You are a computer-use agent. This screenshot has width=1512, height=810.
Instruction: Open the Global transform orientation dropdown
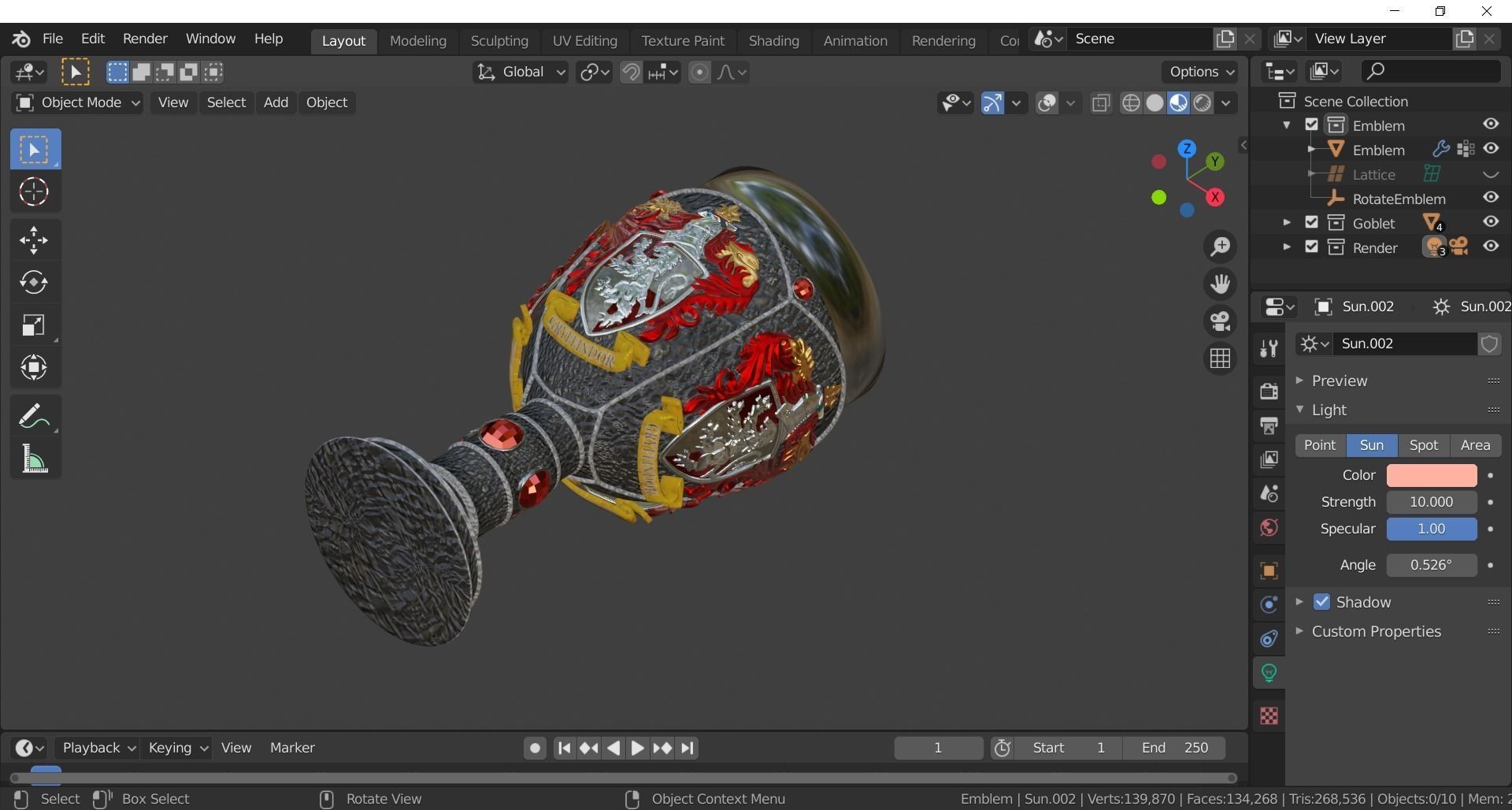[x=521, y=72]
